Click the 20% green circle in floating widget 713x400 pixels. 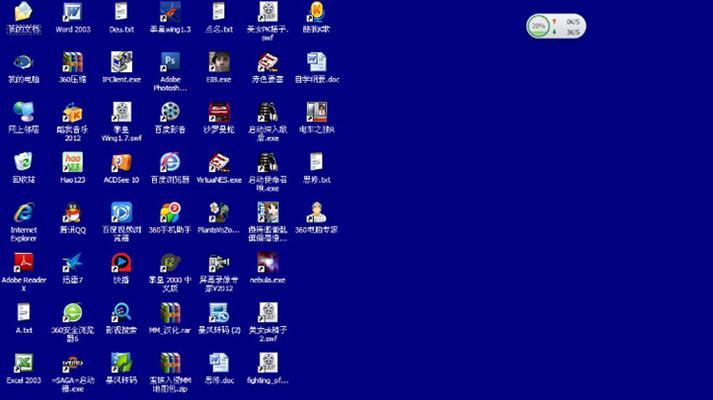point(538,26)
